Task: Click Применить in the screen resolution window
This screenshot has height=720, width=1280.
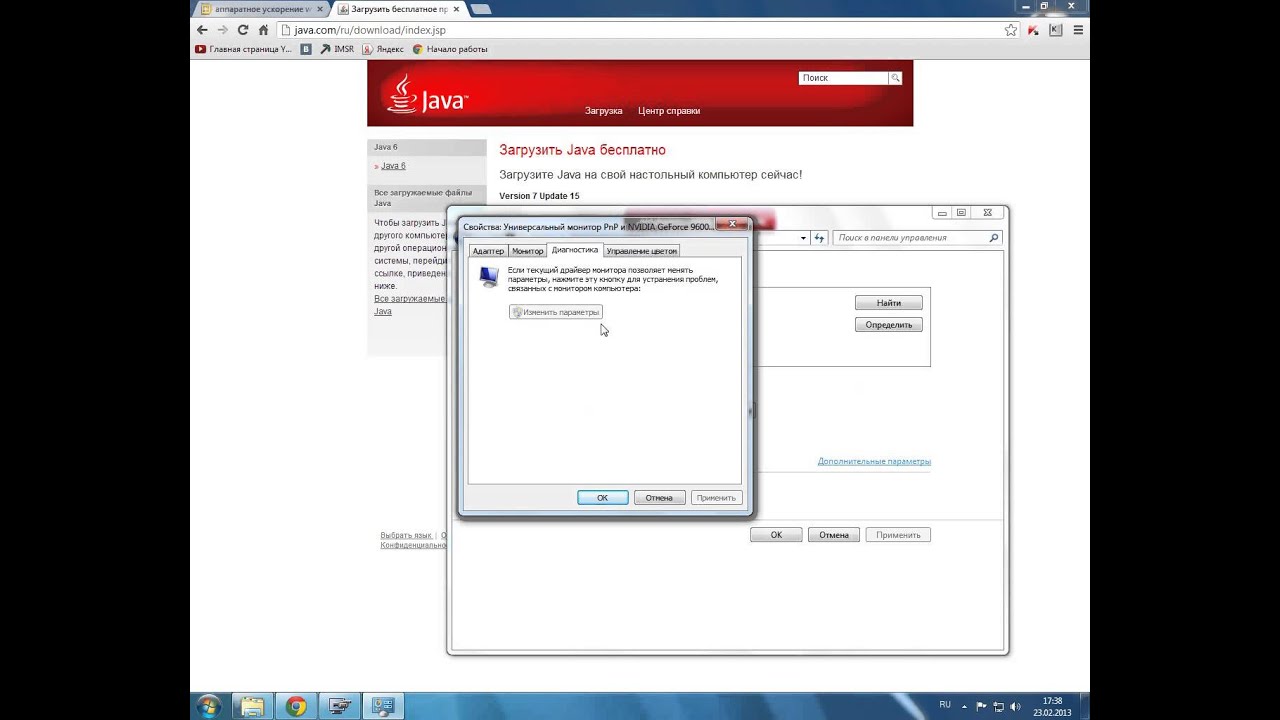Action: point(898,535)
